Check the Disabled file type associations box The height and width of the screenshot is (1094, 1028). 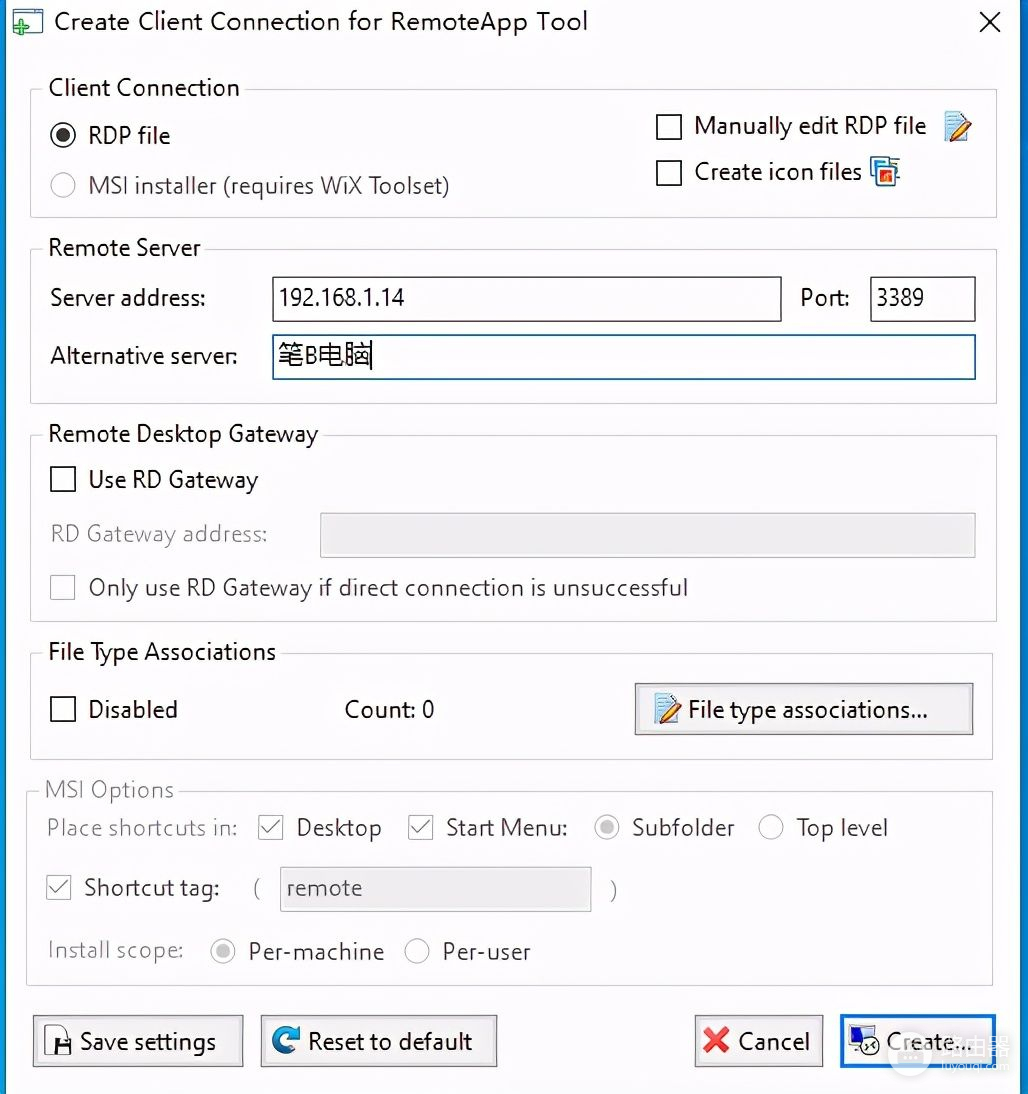pos(63,710)
